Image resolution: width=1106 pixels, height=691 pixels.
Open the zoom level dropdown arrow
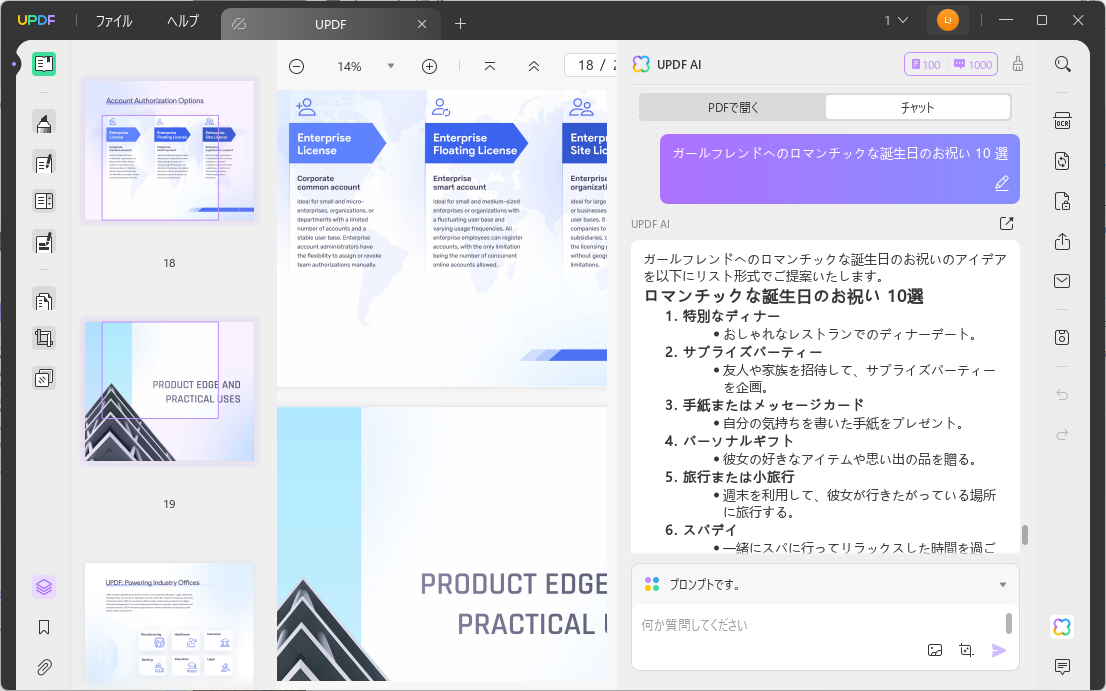(x=391, y=66)
